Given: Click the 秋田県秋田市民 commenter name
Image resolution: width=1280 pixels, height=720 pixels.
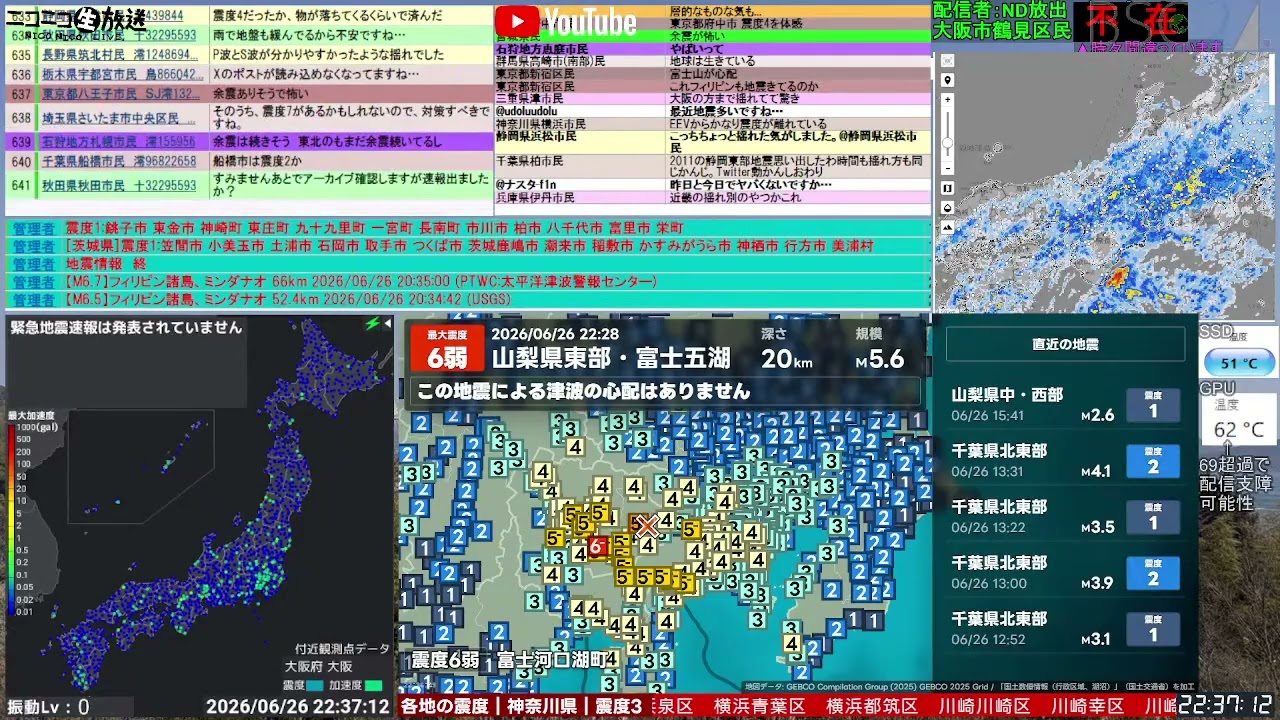Looking at the screenshot, I should click(x=118, y=185).
